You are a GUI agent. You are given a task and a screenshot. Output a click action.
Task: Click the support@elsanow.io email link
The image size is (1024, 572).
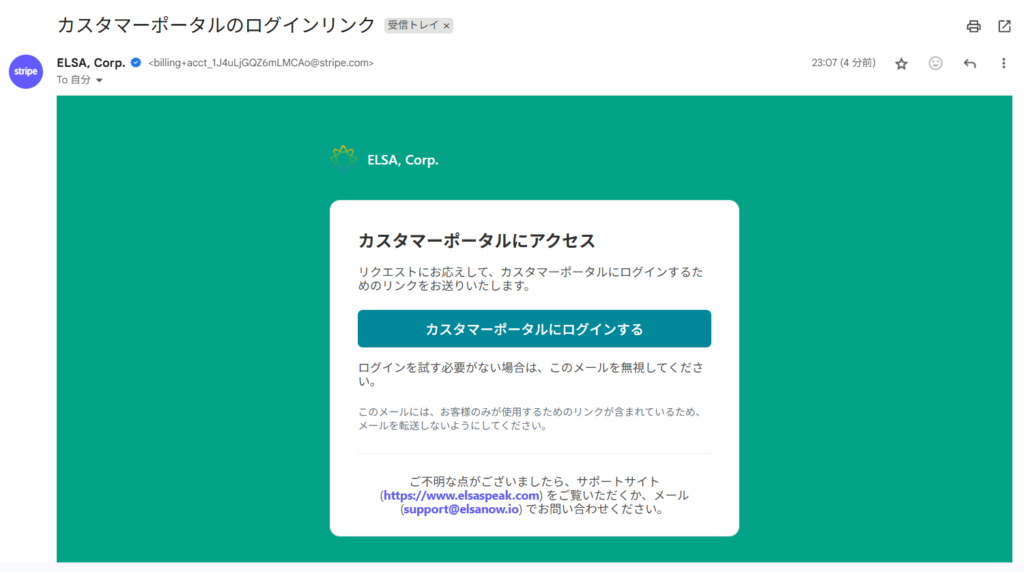pos(460,509)
